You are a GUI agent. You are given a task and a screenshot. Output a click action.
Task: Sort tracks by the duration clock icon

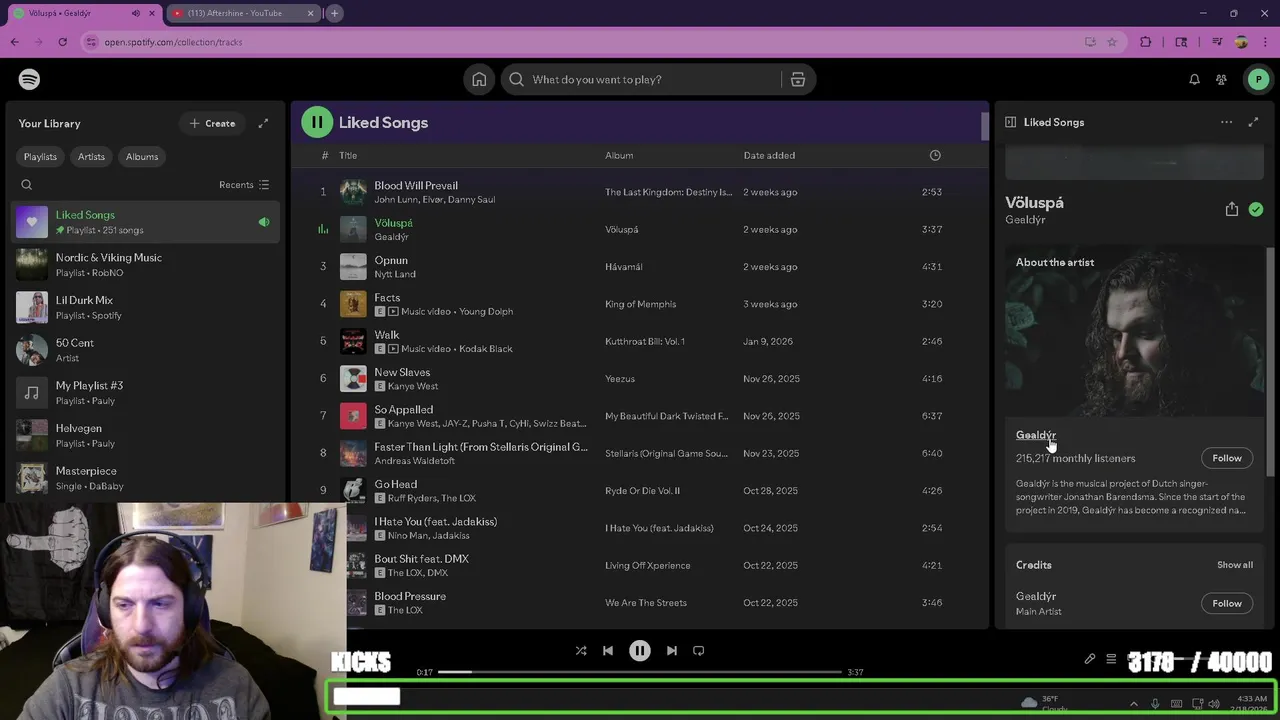pyautogui.click(x=935, y=155)
